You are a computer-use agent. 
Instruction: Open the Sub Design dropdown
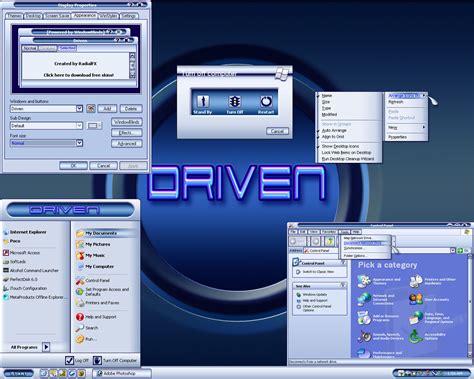pos(79,126)
